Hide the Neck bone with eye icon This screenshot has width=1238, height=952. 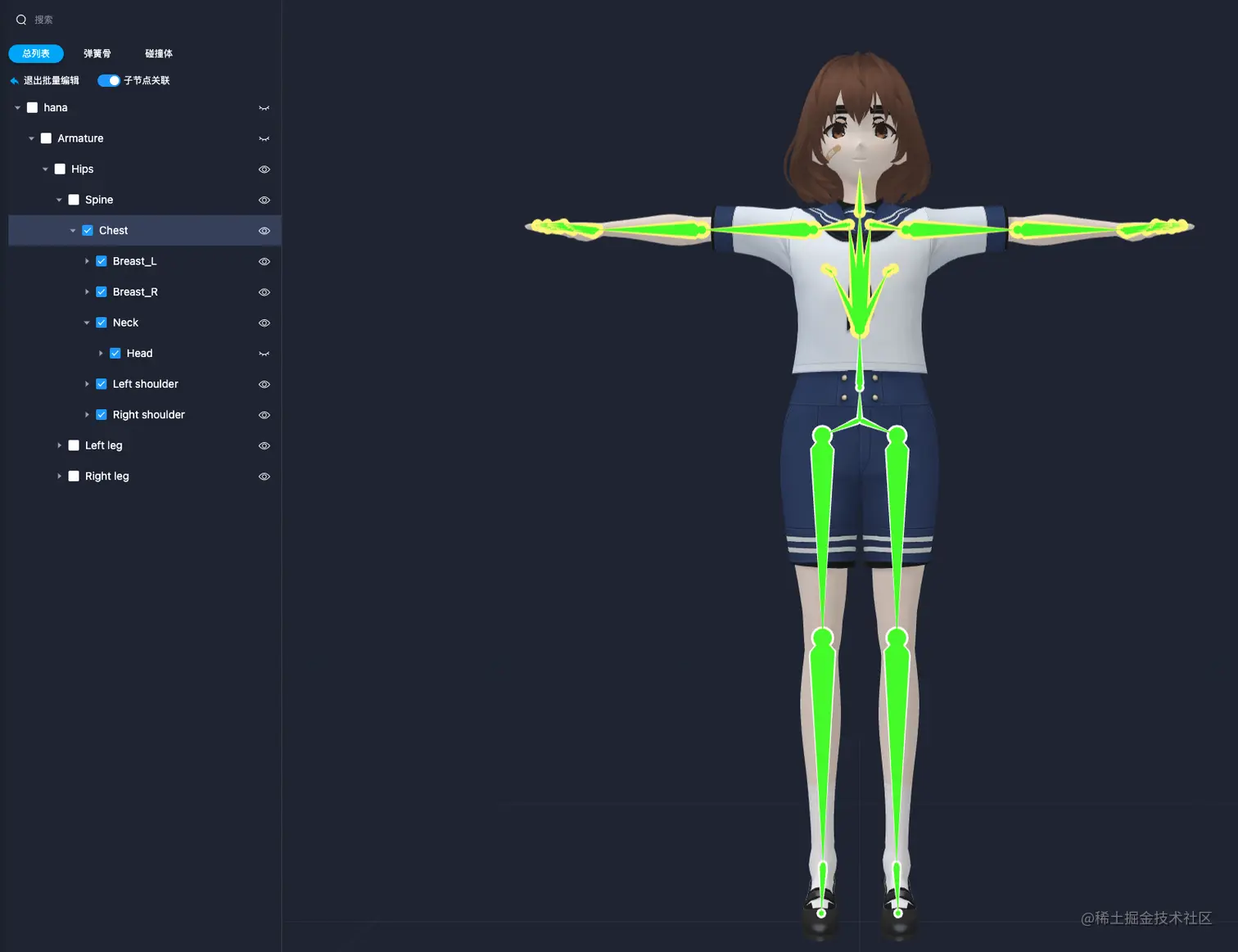(264, 323)
